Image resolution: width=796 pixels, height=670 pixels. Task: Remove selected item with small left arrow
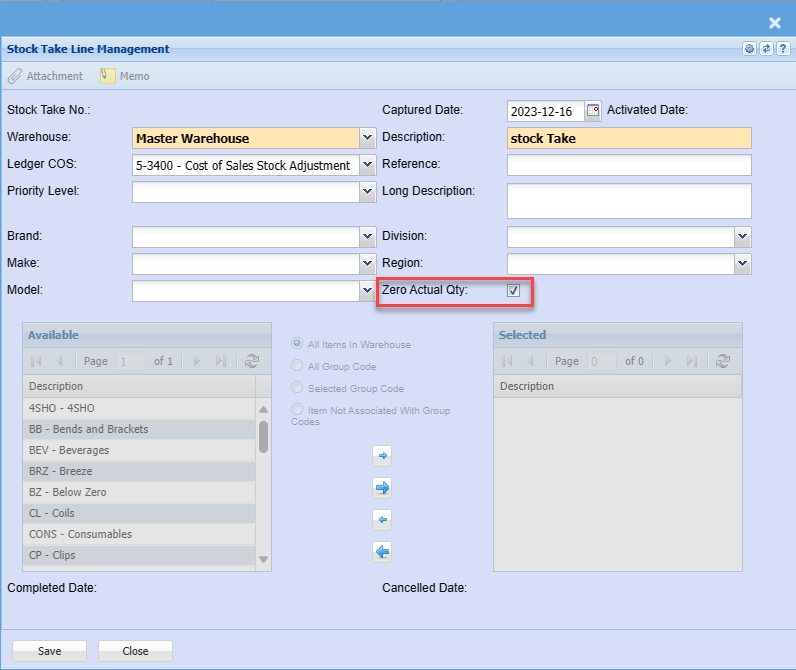[381, 520]
